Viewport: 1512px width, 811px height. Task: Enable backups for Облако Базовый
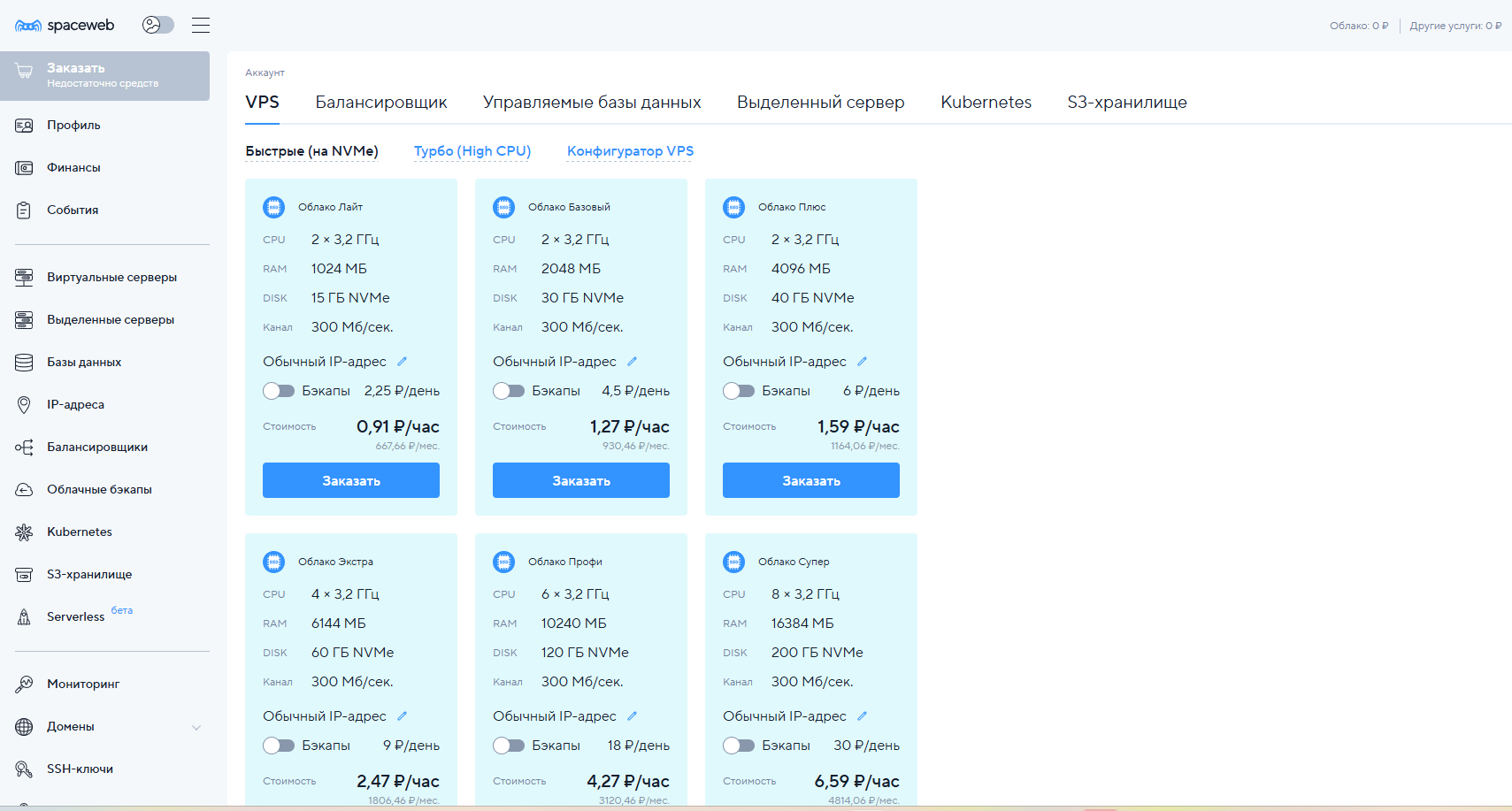pos(509,391)
